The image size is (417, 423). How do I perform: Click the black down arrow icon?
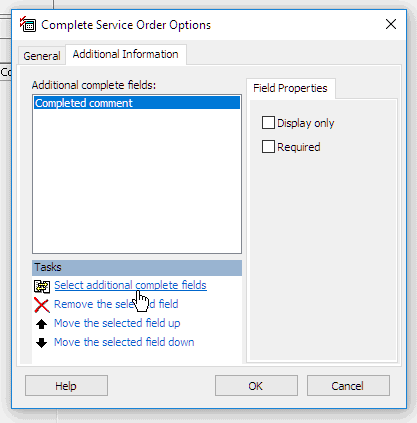click(42, 343)
